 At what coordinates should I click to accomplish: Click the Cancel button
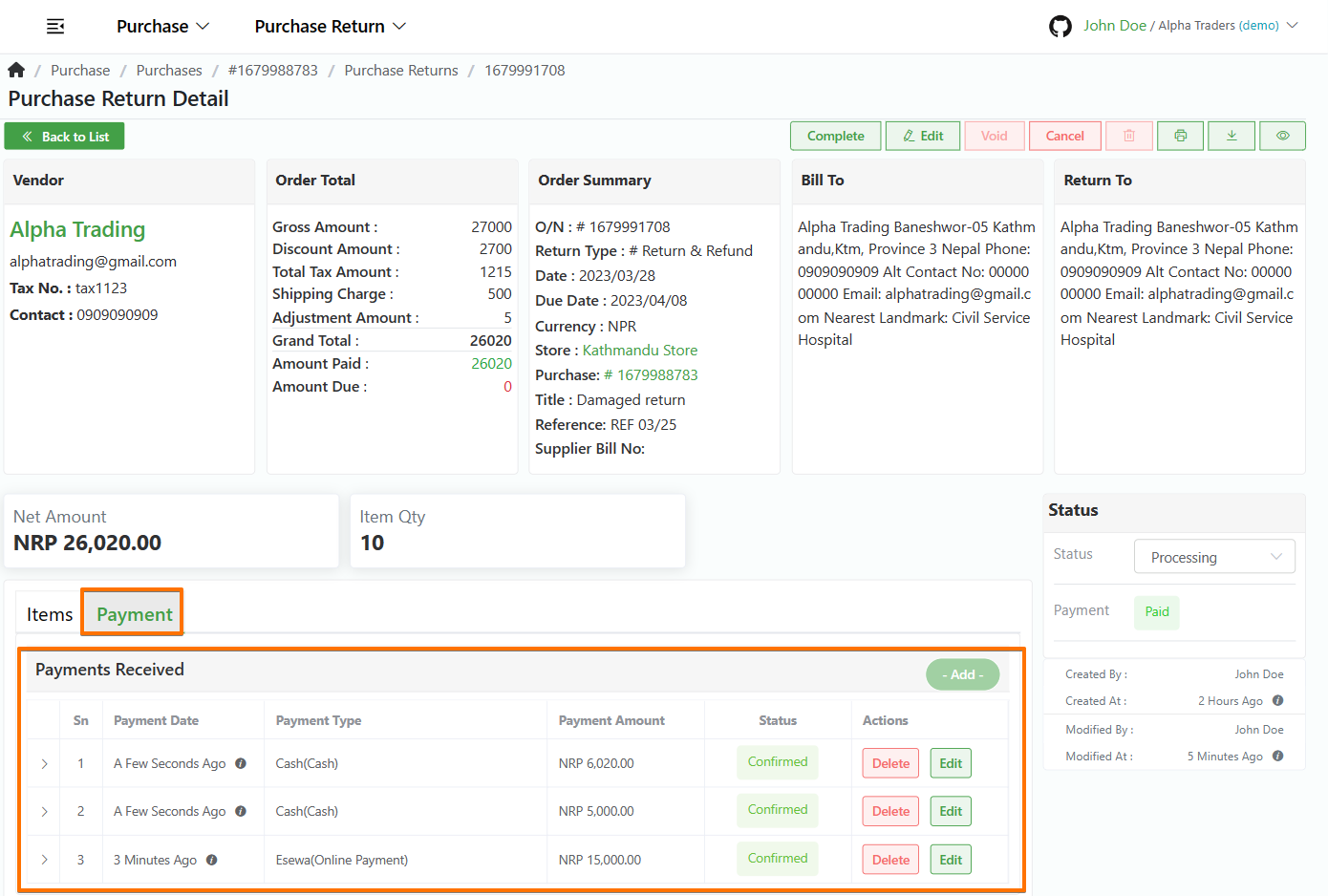click(x=1065, y=136)
